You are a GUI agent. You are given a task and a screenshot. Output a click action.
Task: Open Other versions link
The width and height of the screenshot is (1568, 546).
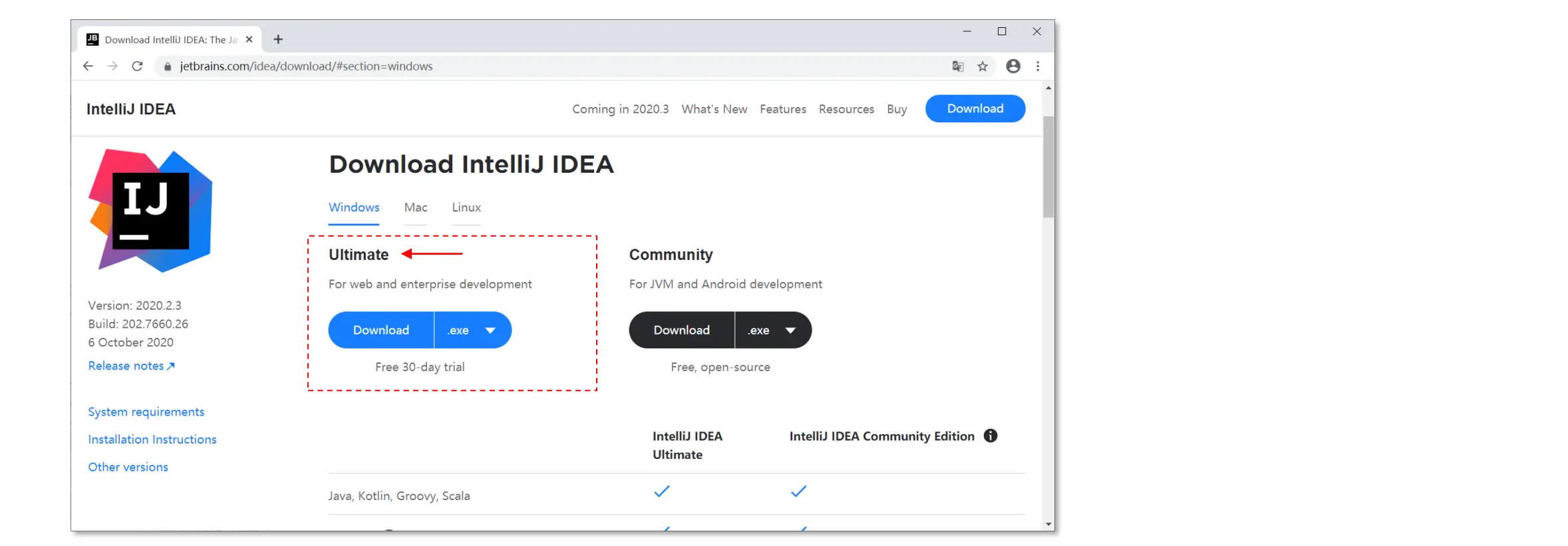tap(128, 467)
